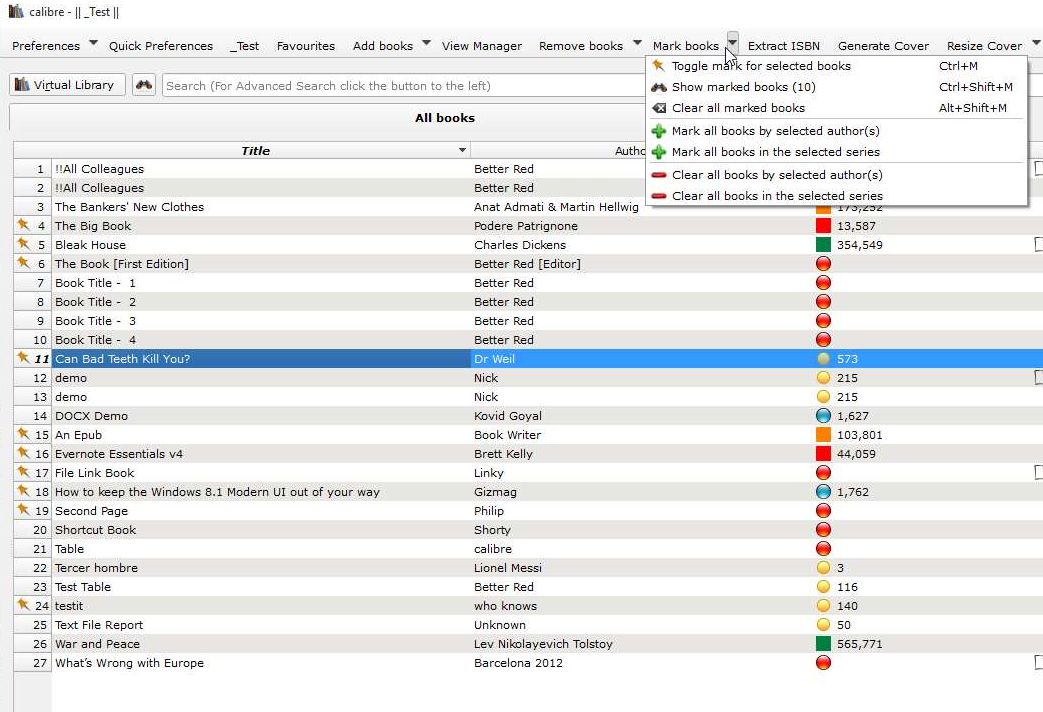Select Toggle mark for selected books
Screen dimensions: 1043x712
tap(837, 66)
